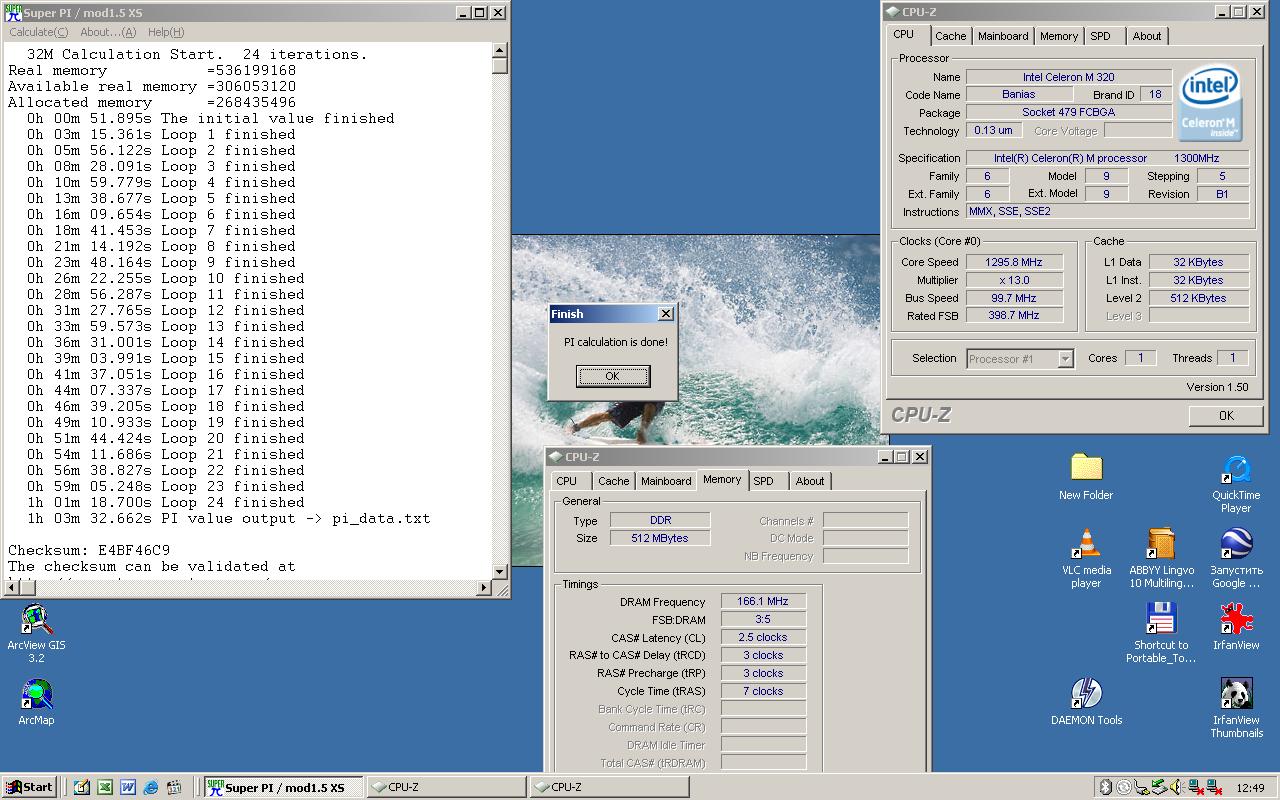The height and width of the screenshot is (800, 1280).
Task: Switch to About tab in top CPU-Z
Action: coord(1147,36)
